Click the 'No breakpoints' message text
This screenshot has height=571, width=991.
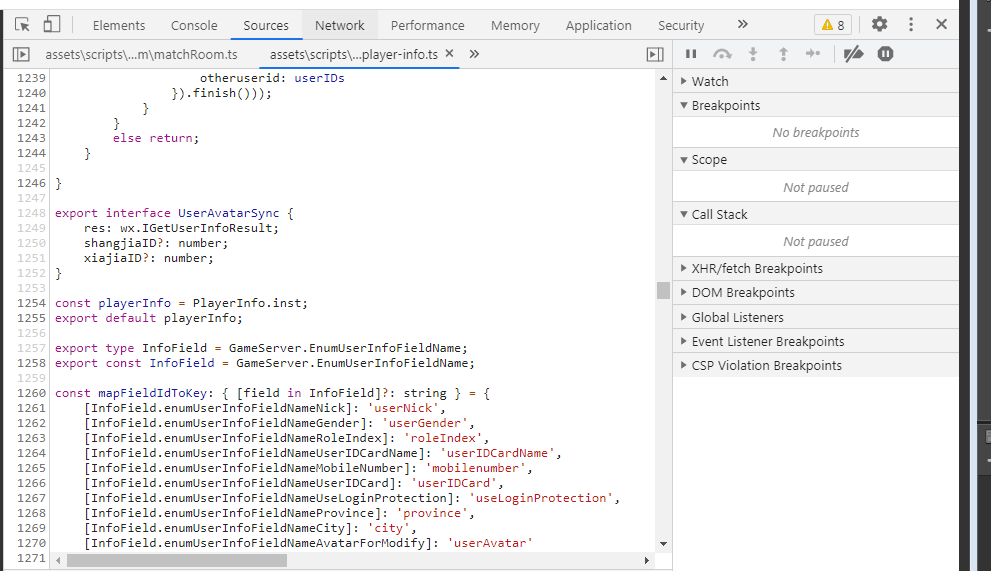pos(816,133)
